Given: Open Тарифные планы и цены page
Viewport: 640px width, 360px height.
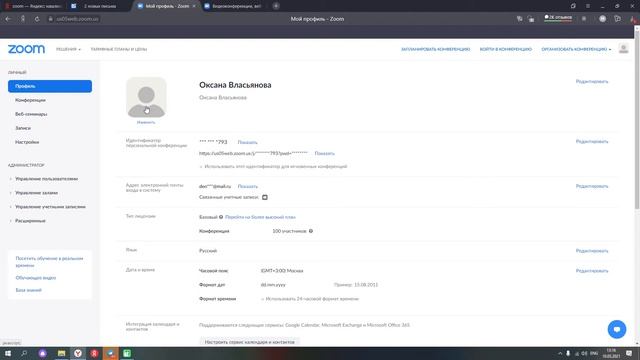Looking at the screenshot, I should point(119,49).
